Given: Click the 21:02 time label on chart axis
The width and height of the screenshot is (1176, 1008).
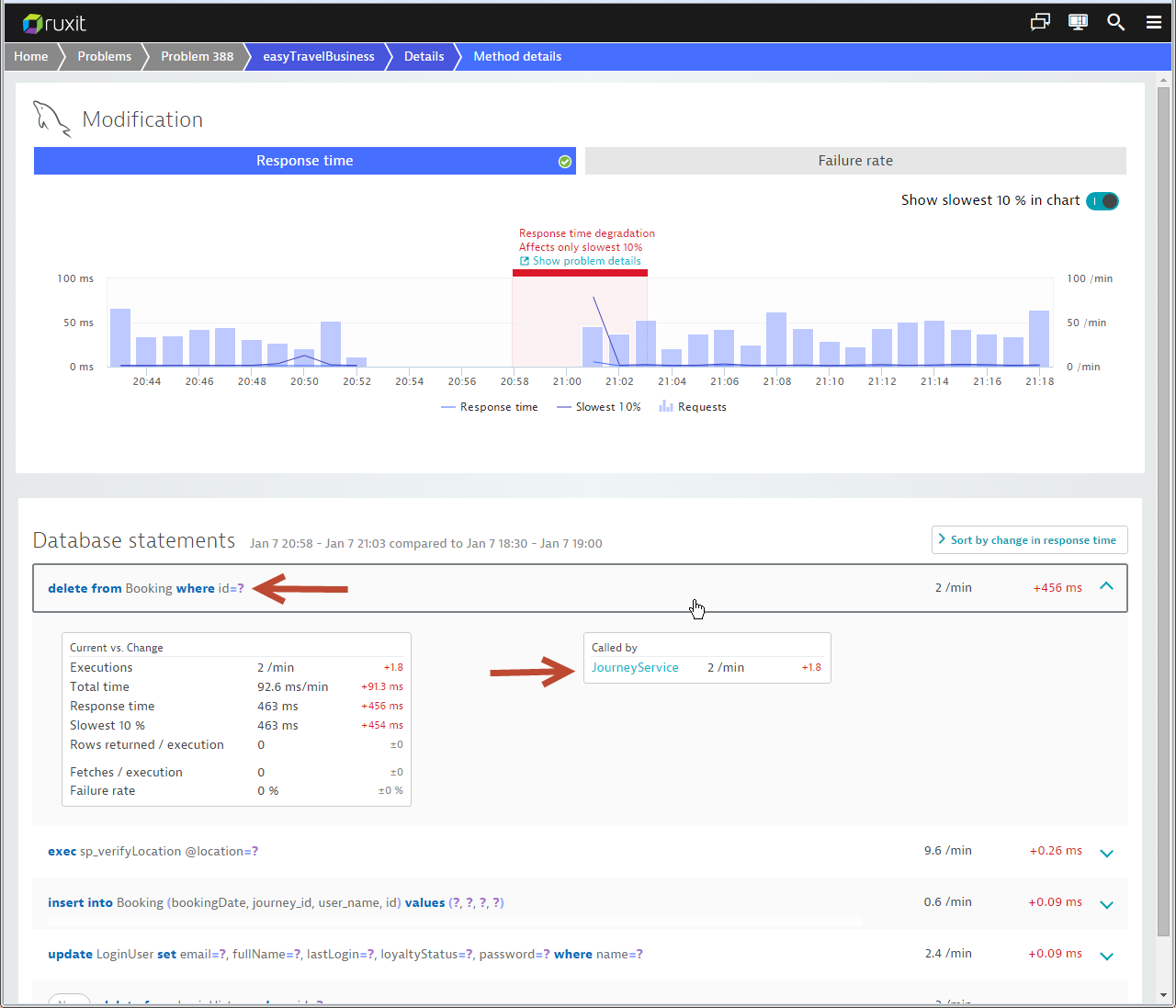Looking at the screenshot, I should (619, 381).
